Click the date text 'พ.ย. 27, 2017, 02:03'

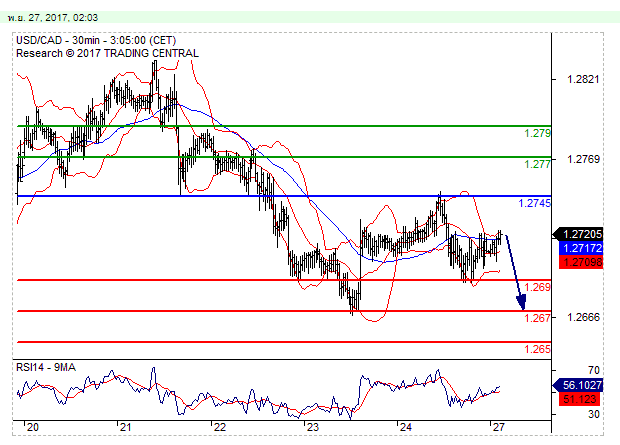point(52,18)
